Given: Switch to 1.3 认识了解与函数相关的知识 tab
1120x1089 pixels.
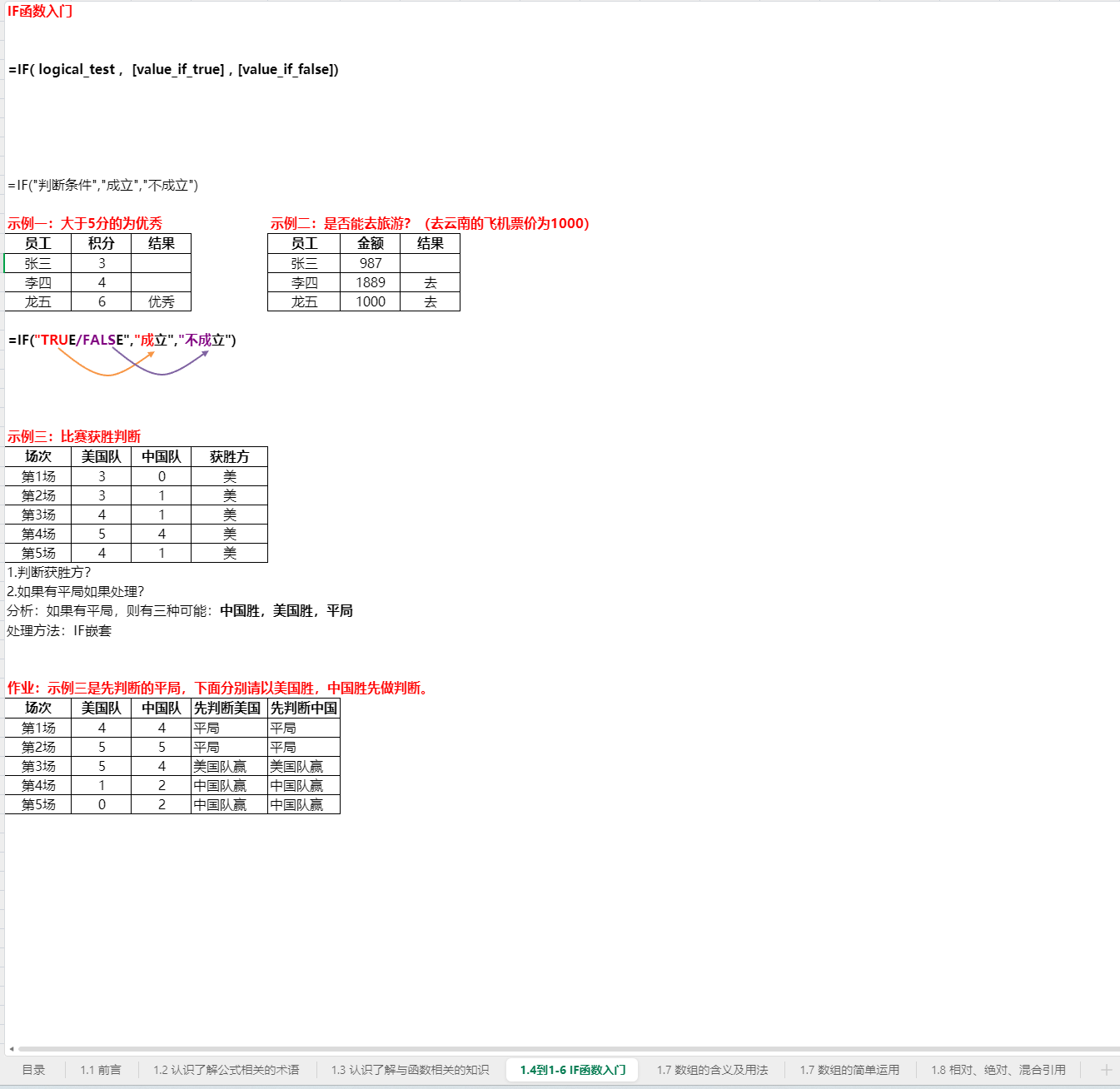Looking at the screenshot, I should pos(410,1070).
